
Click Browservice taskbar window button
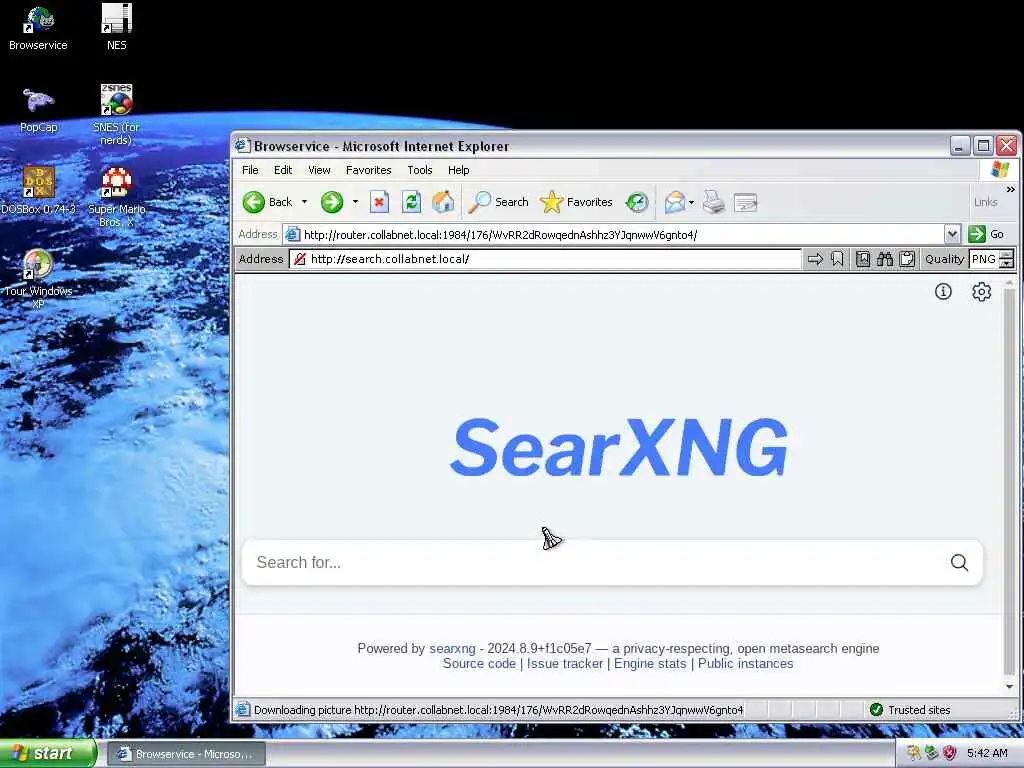(185, 754)
